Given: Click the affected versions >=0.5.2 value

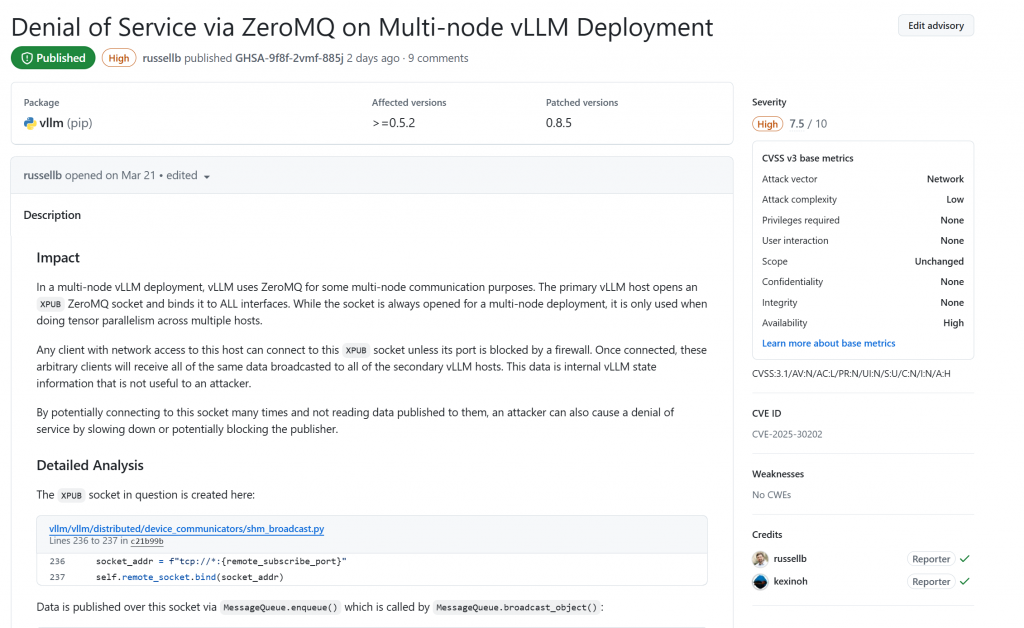Looking at the screenshot, I should click(x=394, y=123).
